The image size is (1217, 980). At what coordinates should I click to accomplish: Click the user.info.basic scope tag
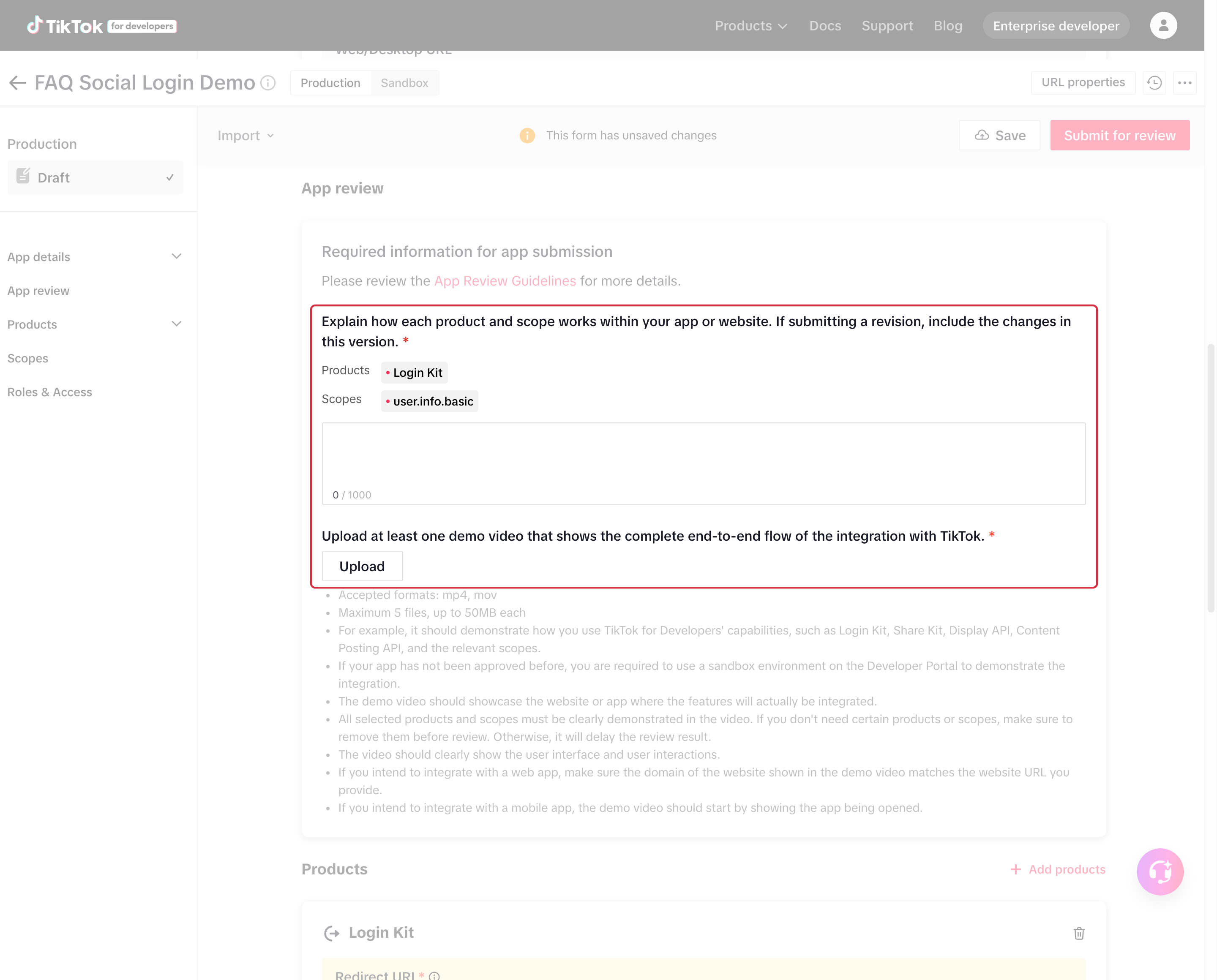tap(429, 401)
